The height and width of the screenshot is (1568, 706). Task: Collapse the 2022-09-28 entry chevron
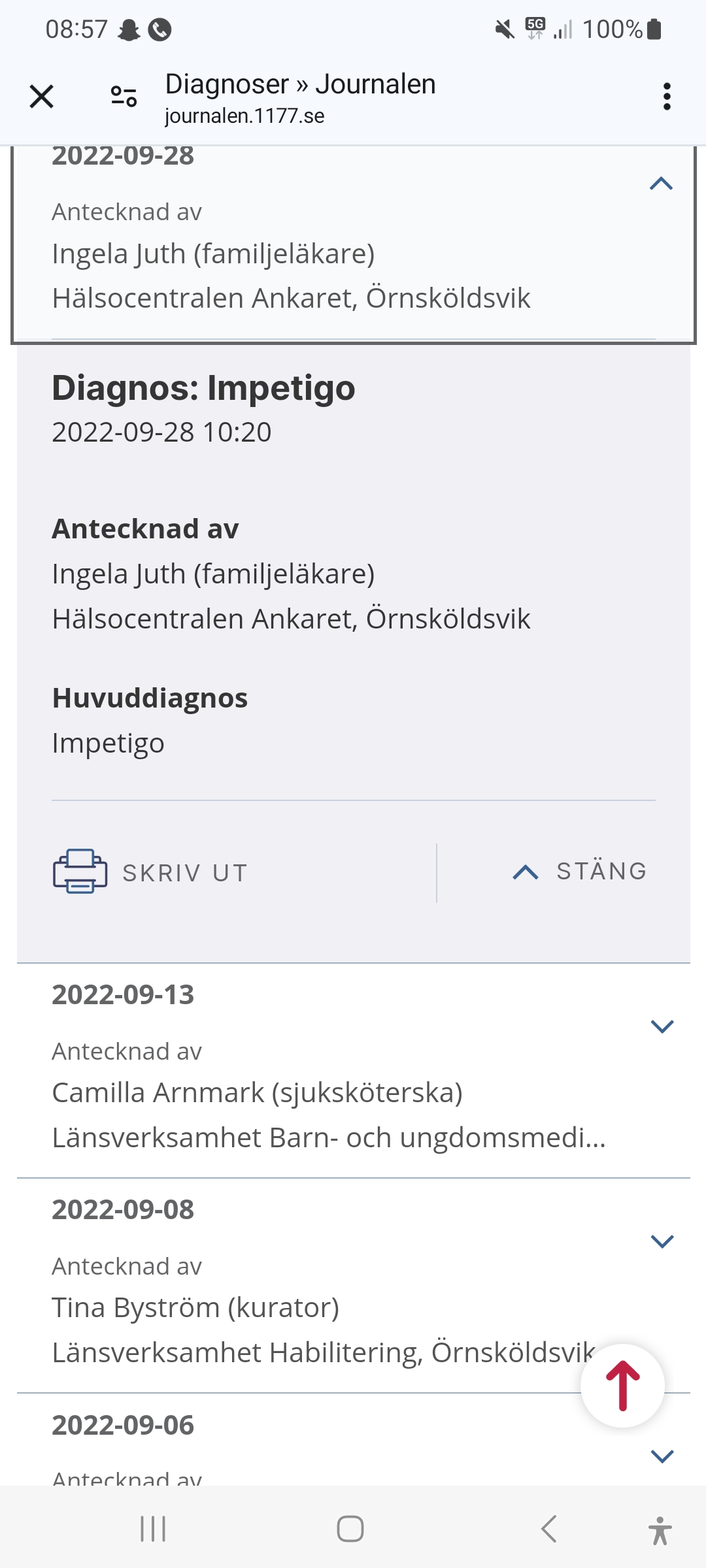tap(661, 184)
